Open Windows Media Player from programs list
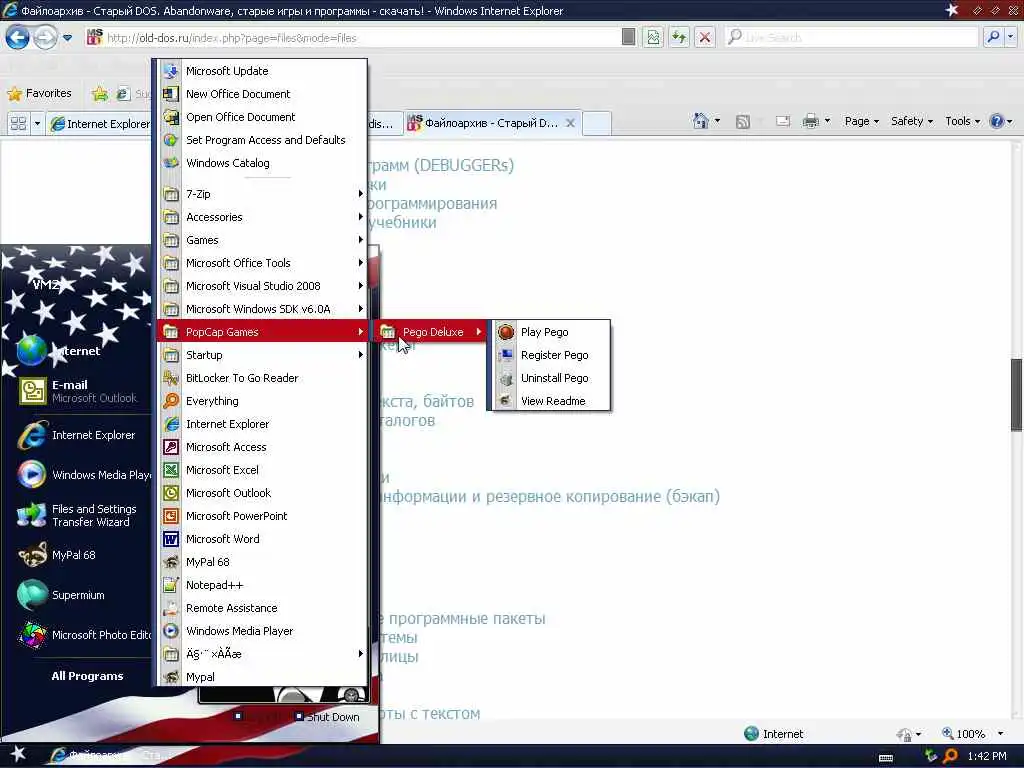1024x768 pixels. pos(263,631)
